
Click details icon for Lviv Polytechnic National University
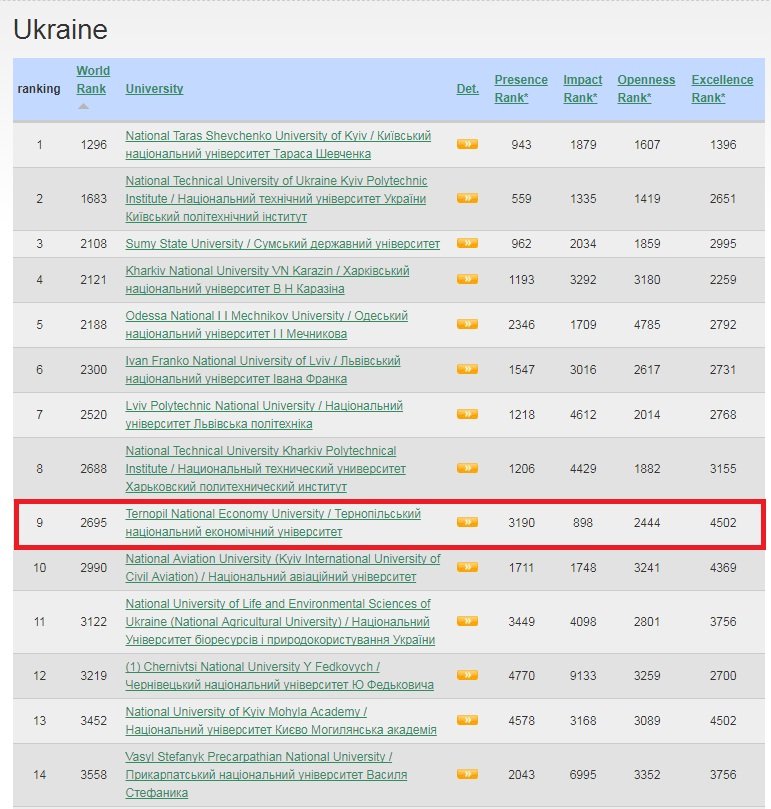point(467,414)
